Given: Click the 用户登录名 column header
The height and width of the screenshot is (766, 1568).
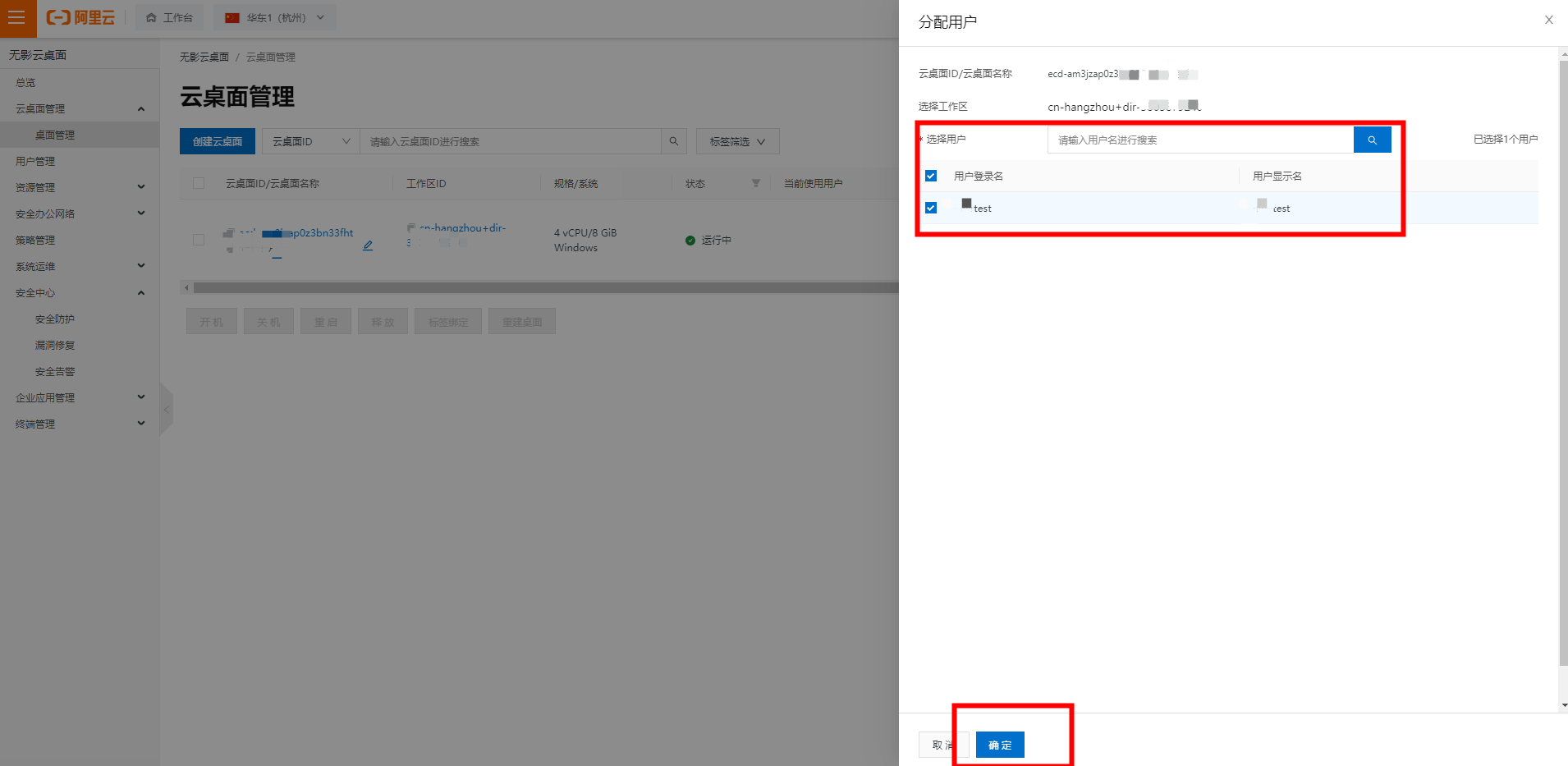Looking at the screenshot, I should click(x=979, y=176).
